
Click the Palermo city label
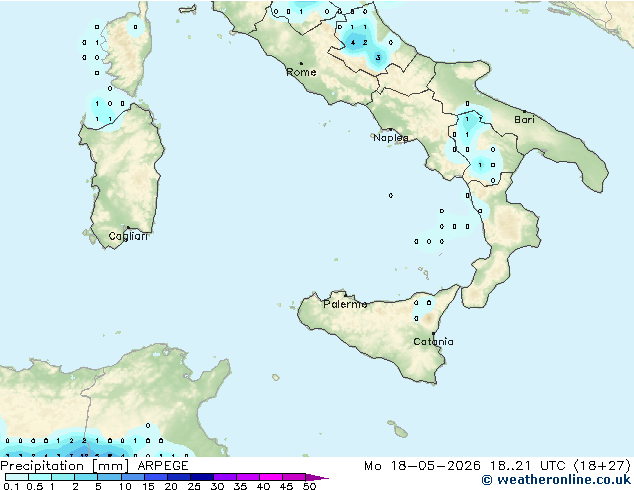point(345,304)
